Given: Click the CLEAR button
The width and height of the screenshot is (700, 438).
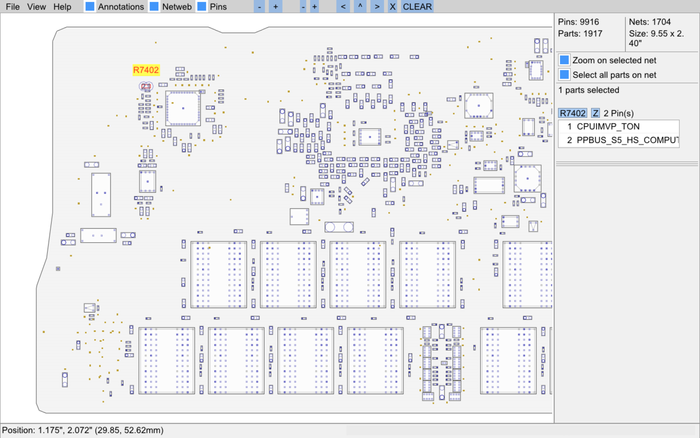Looking at the screenshot, I should click(418, 7).
